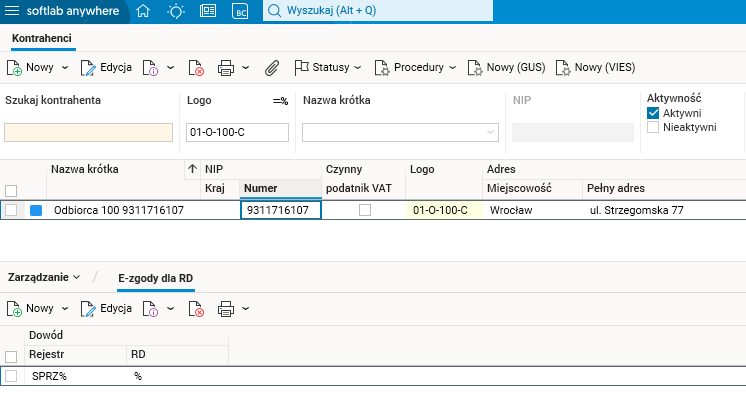Open the hamburger main menu
This screenshot has width=746, height=416.
[x=14, y=12]
